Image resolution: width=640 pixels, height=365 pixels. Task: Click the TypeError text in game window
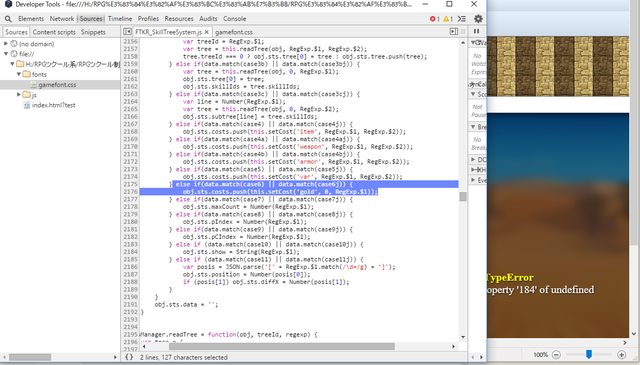click(x=510, y=278)
